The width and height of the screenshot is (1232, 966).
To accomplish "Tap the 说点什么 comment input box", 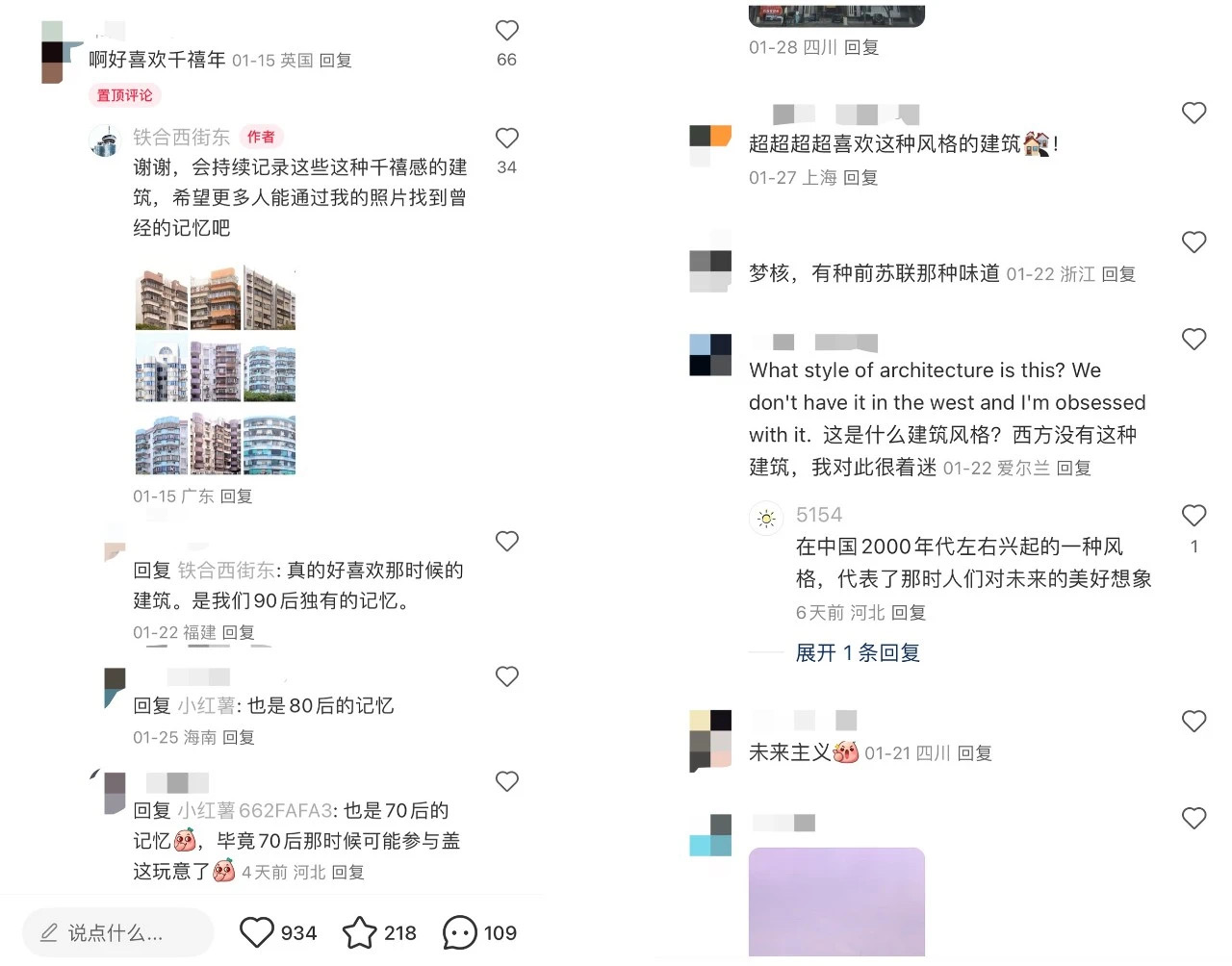I will coord(117,932).
